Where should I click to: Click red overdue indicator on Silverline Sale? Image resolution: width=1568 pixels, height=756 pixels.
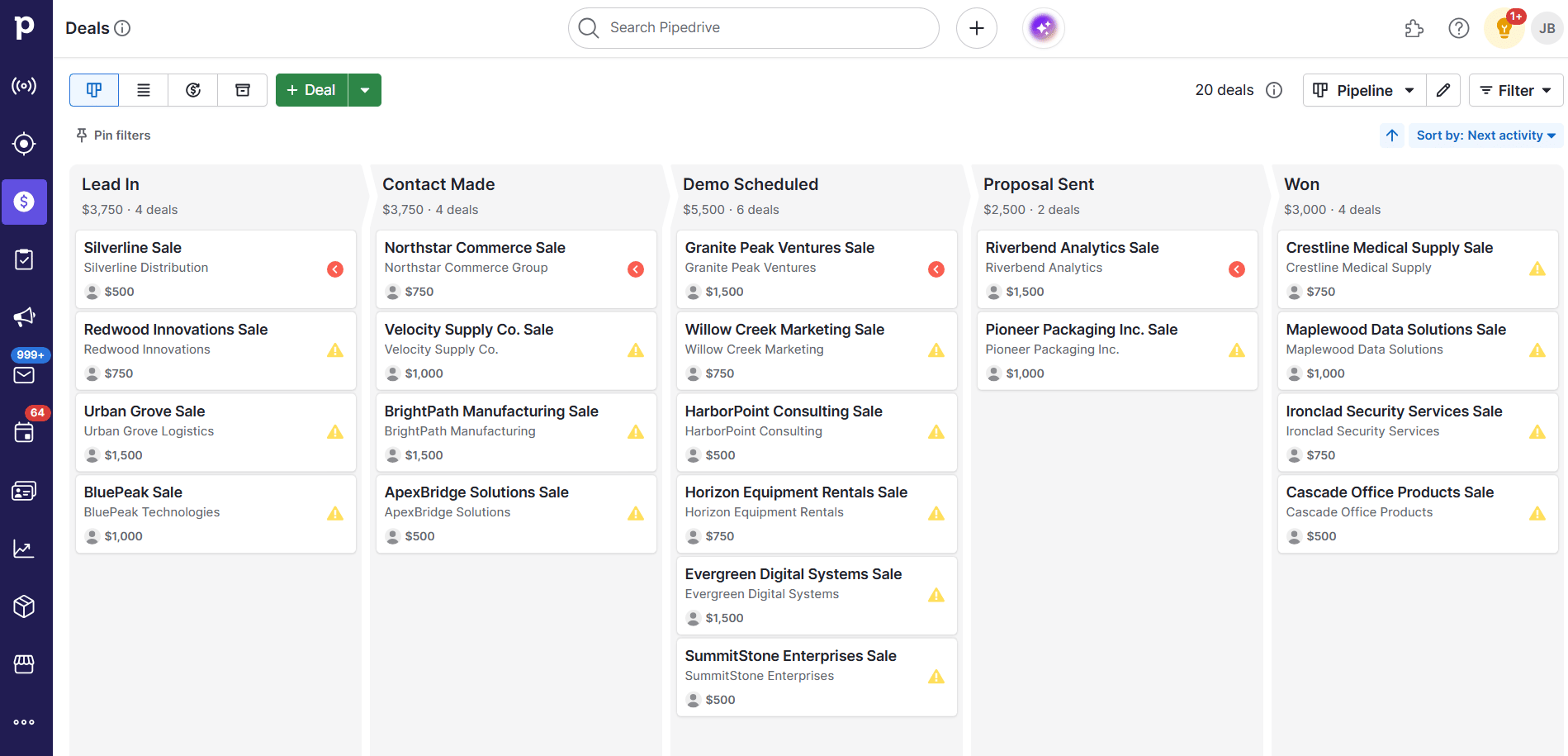[335, 269]
